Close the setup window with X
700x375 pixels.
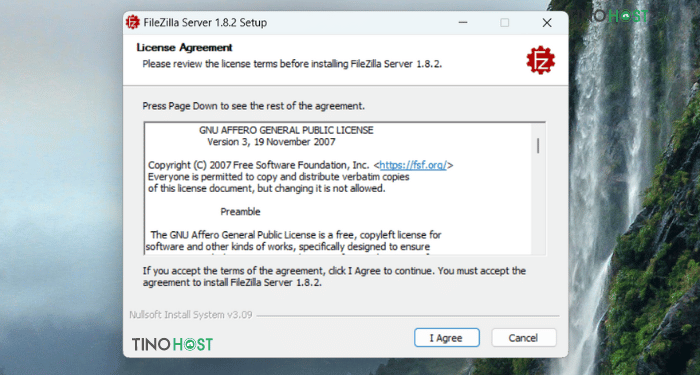coord(547,22)
